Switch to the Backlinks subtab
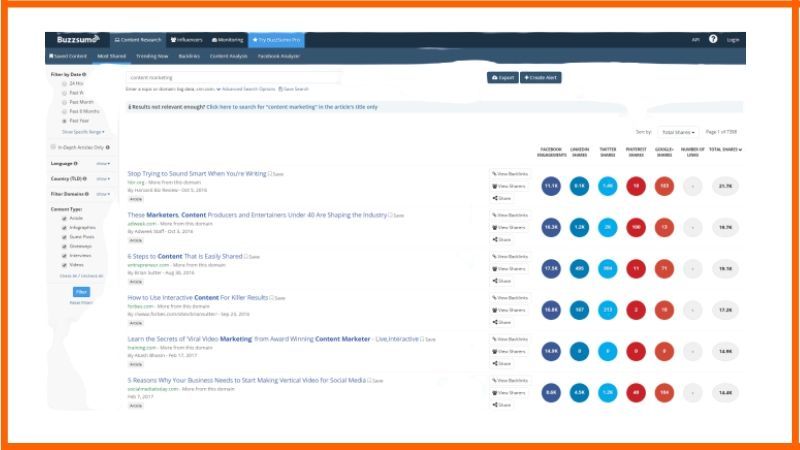This screenshot has width=800, height=450. [189, 56]
